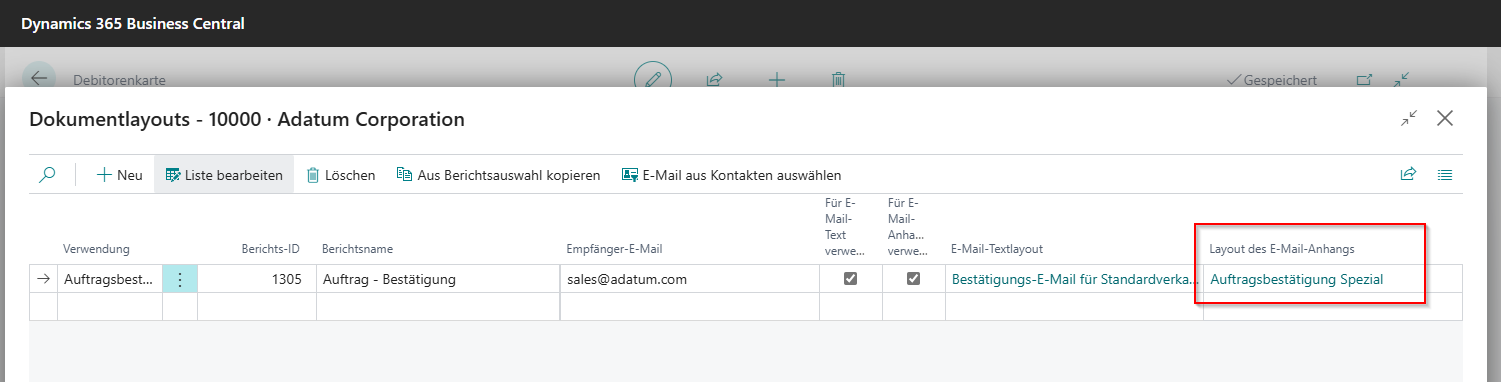The height and width of the screenshot is (382, 1501).
Task: Click the Verwendung cell Auftragsbest...
Action: click(x=110, y=280)
